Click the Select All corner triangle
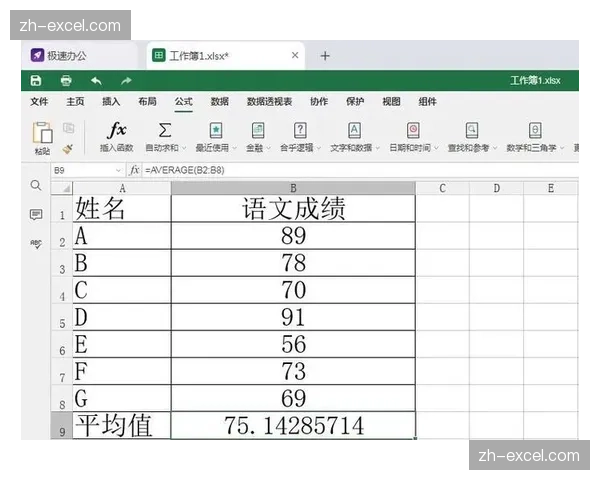The width and height of the screenshot is (600, 480). point(67,188)
